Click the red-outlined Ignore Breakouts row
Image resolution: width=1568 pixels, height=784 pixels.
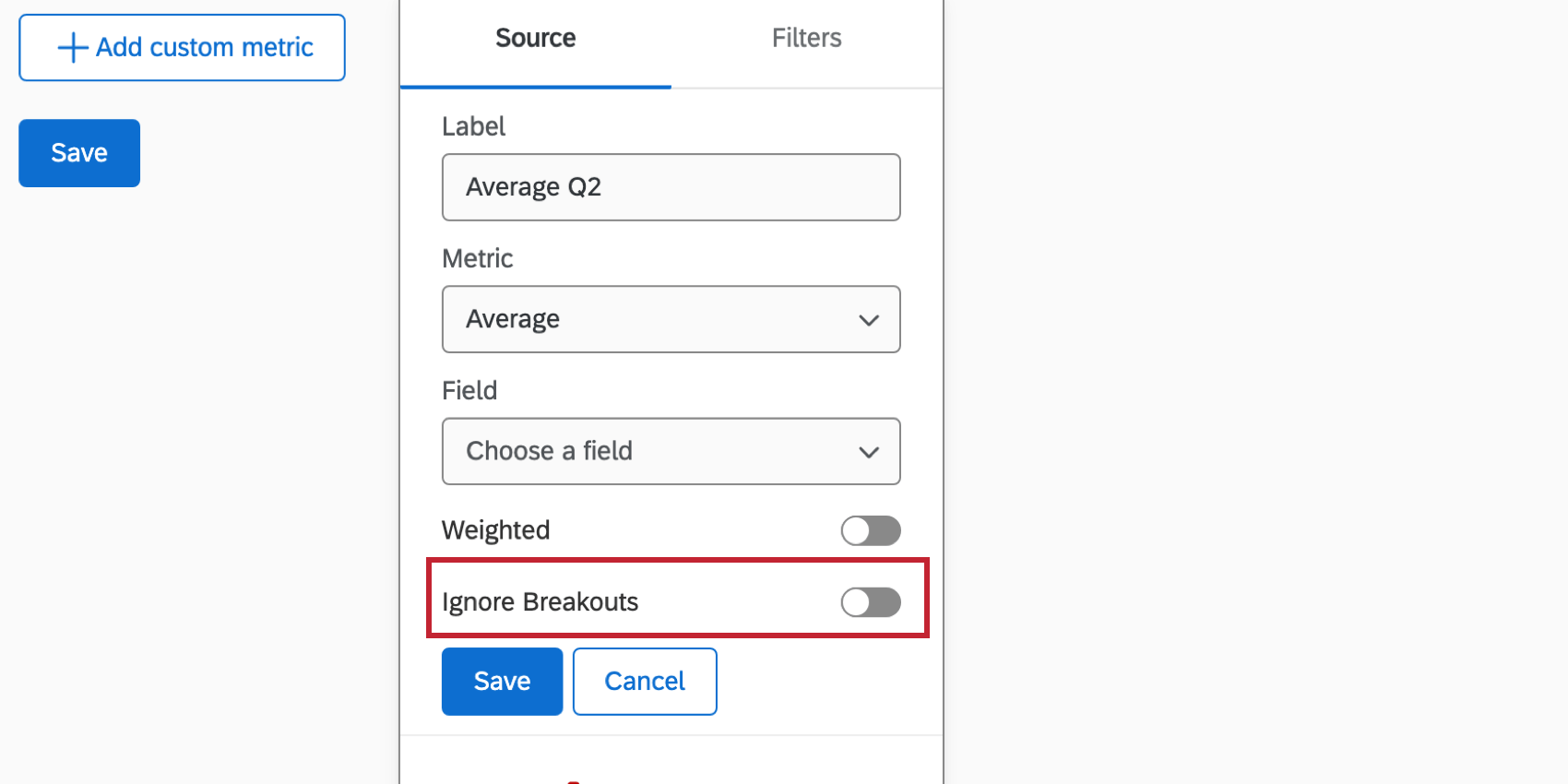[x=677, y=598]
